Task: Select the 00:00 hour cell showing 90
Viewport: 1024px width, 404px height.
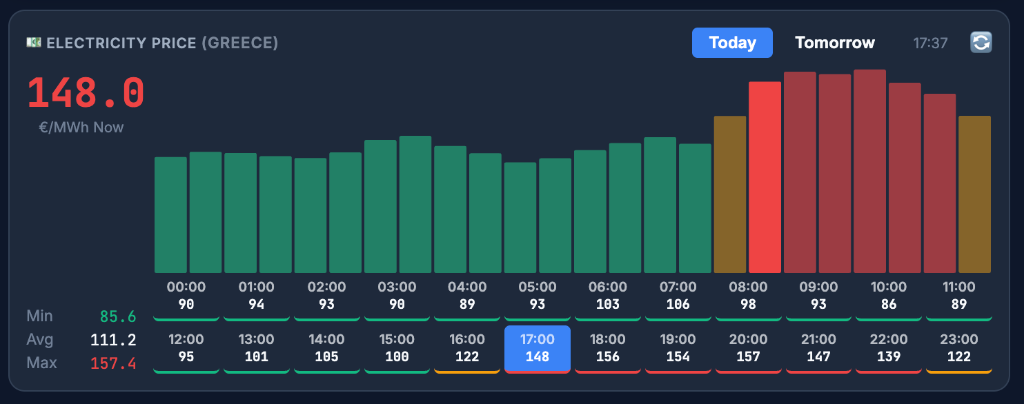Action: 187,296
